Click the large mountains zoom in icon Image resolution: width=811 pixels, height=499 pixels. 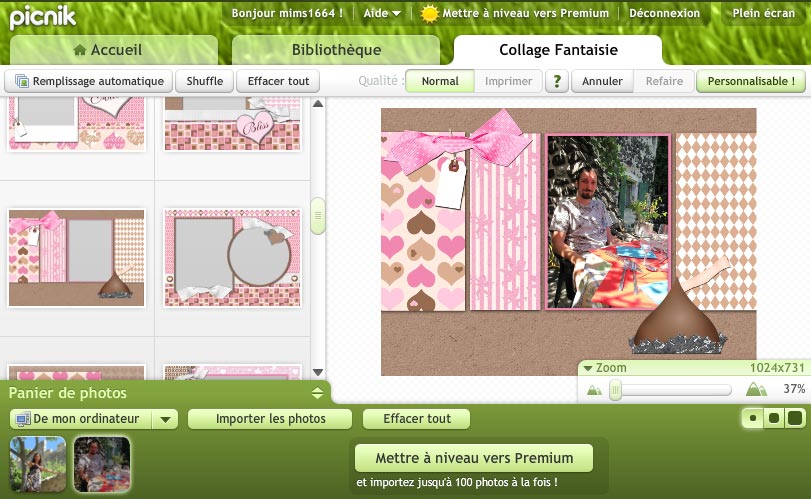click(756, 389)
